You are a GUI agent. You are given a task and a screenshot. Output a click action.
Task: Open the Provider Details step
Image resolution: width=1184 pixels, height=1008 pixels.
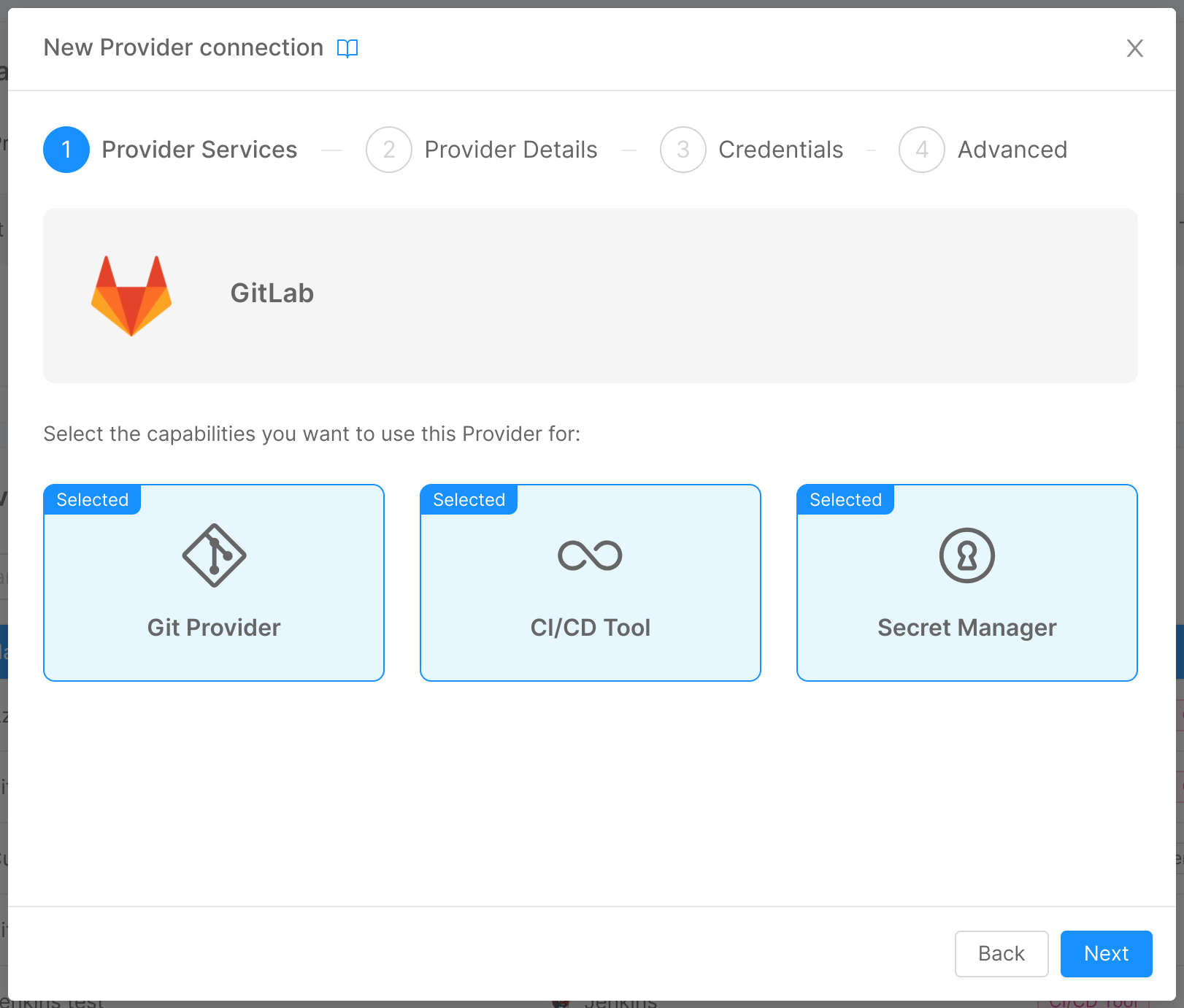coord(388,149)
